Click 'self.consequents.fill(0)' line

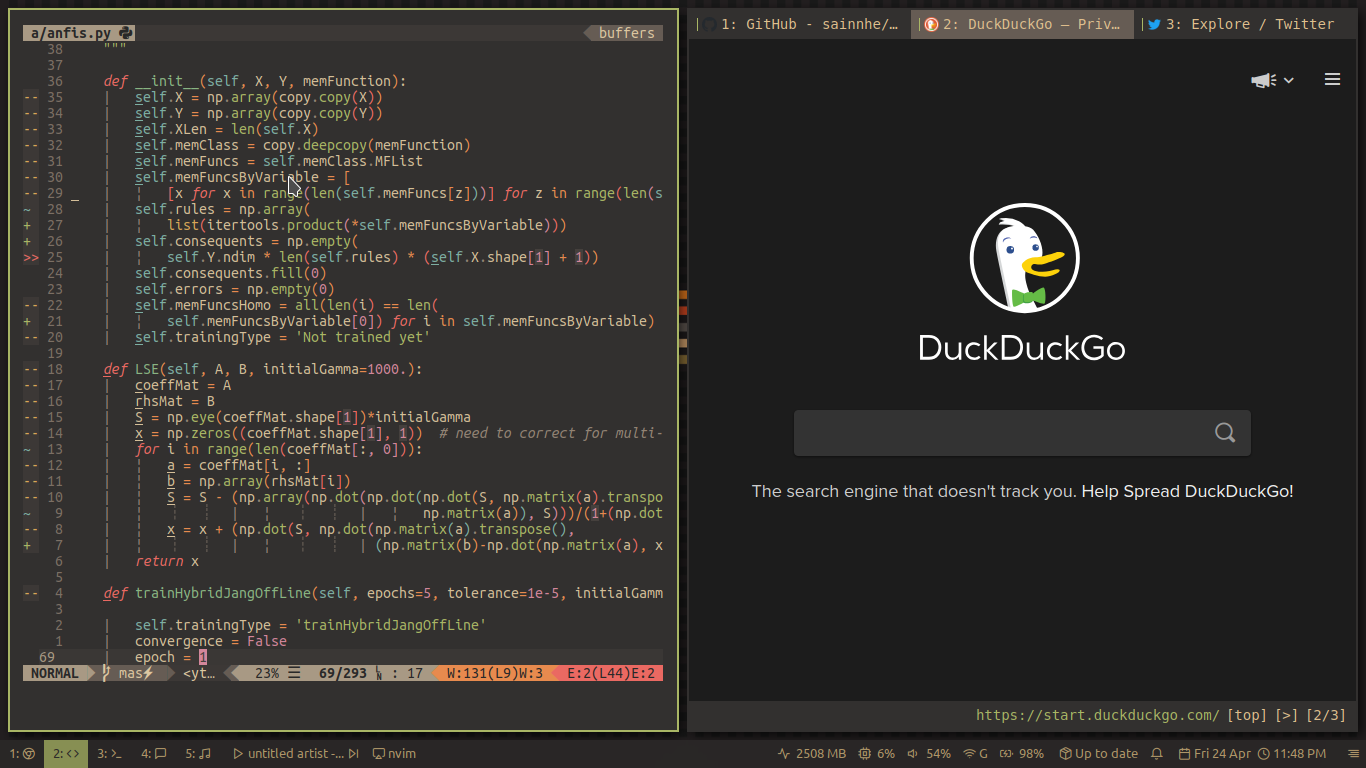click(x=231, y=273)
